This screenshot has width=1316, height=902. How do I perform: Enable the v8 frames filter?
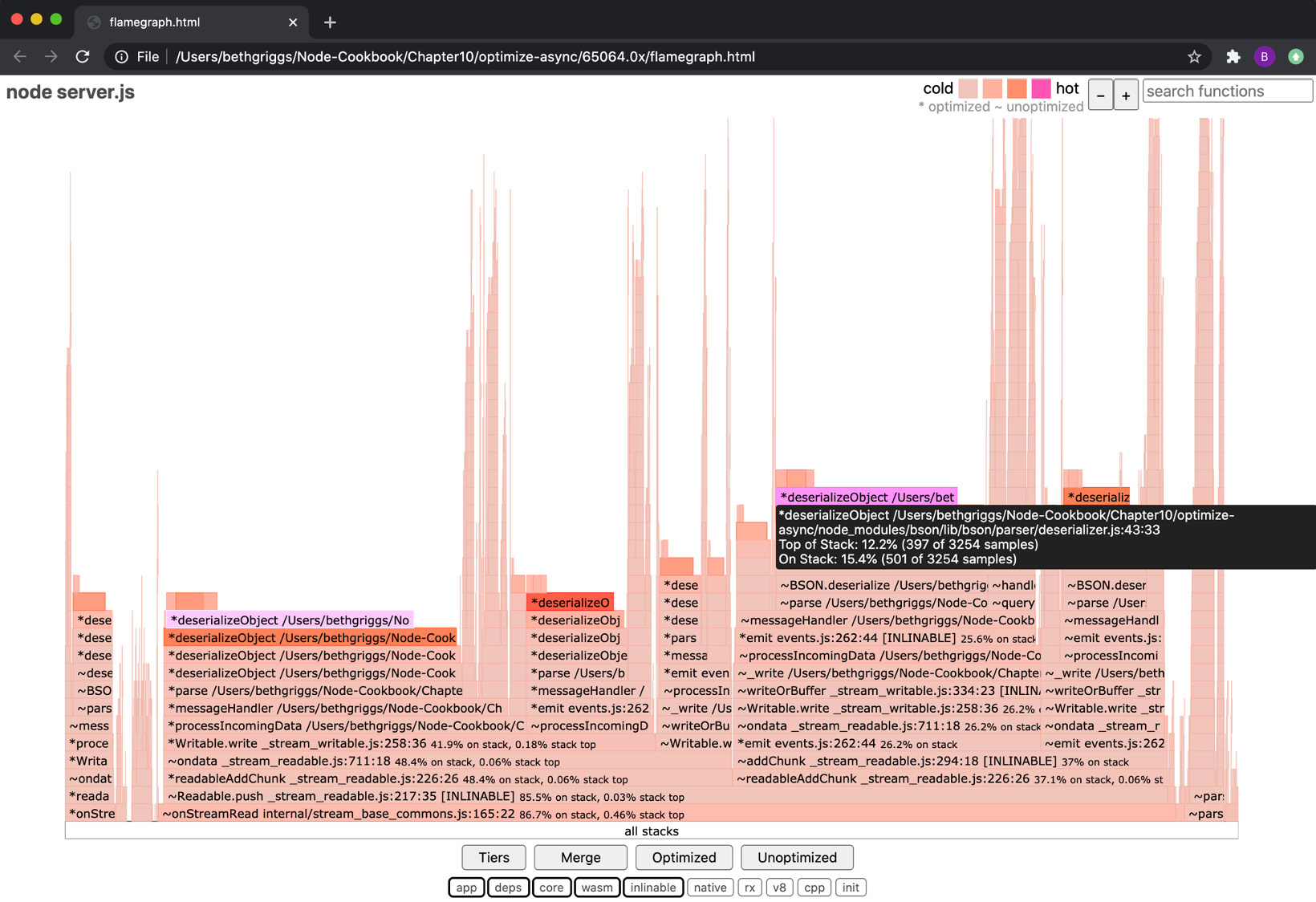(x=779, y=887)
